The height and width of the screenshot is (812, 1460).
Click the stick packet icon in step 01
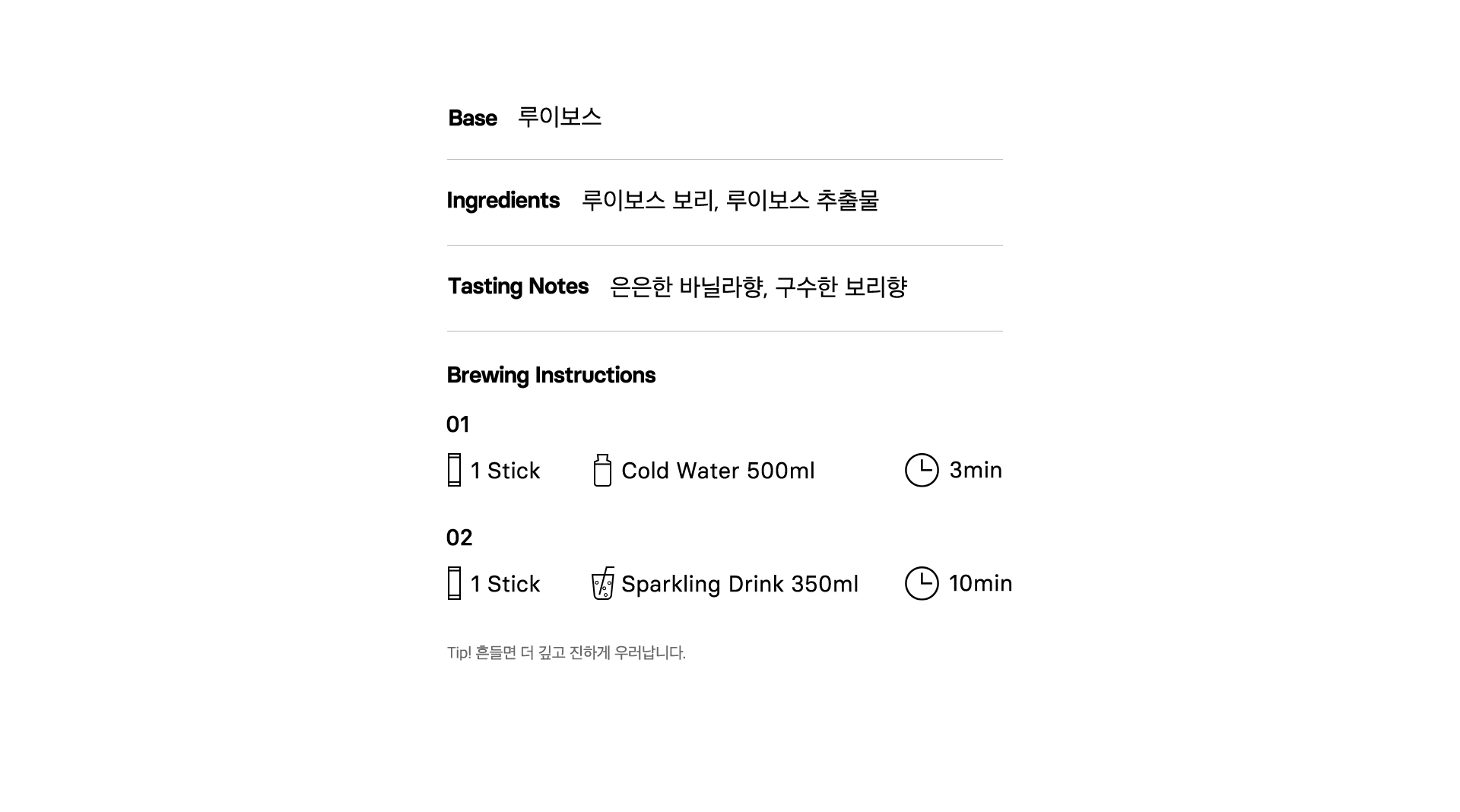coord(454,470)
